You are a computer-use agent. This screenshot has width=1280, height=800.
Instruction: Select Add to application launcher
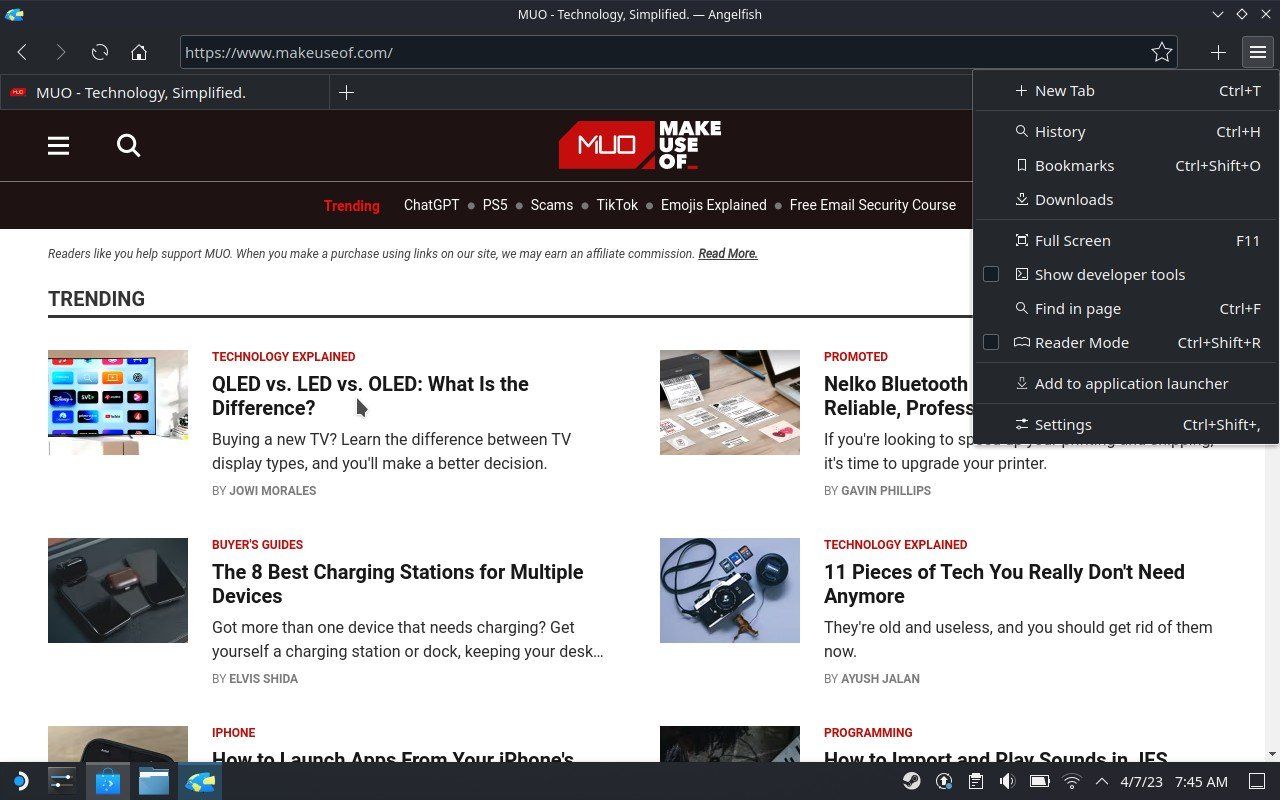click(x=1126, y=383)
